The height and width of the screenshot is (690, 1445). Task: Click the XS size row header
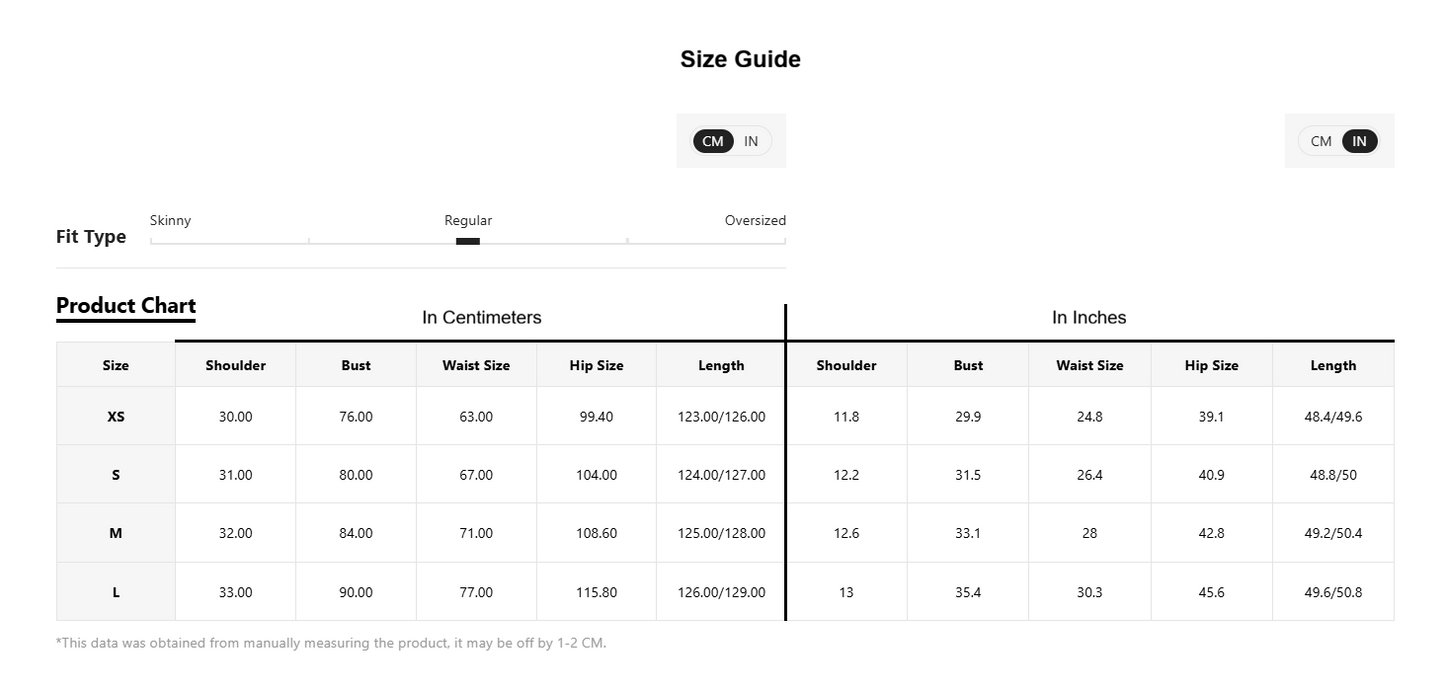[x=116, y=416]
